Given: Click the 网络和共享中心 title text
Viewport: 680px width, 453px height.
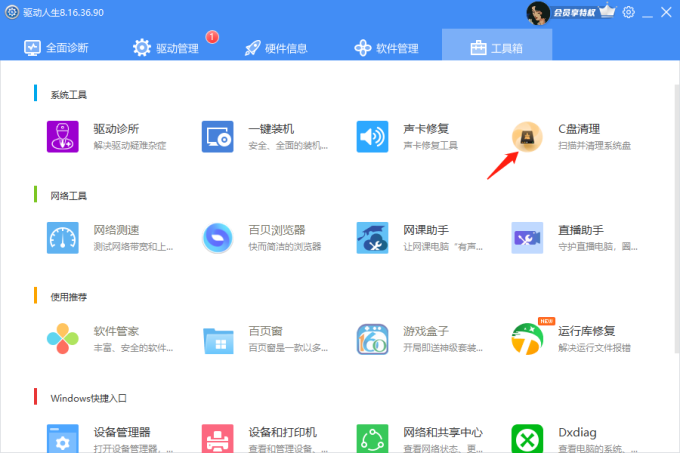Looking at the screenshot, I should (x=443, y=432).
